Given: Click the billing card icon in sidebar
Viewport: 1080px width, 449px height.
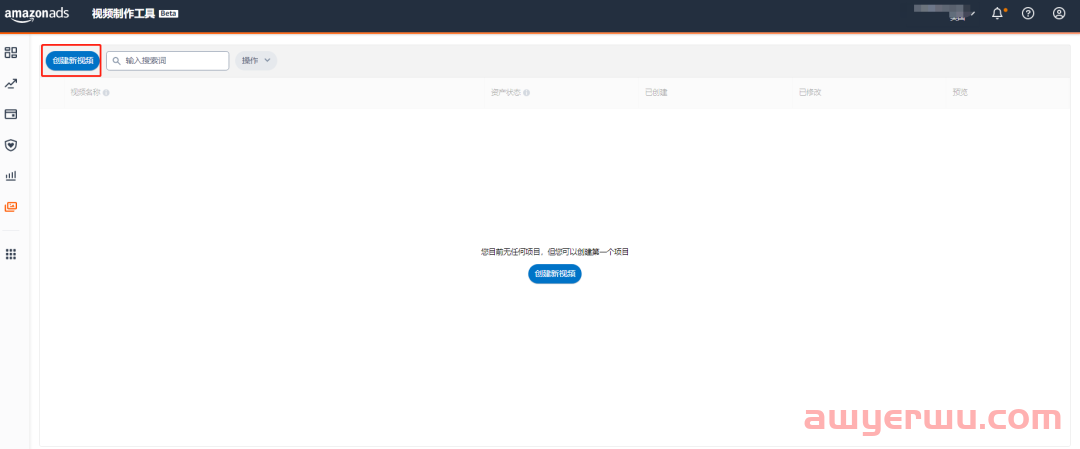Looking at the screenshot, I should tap(11, 114).
